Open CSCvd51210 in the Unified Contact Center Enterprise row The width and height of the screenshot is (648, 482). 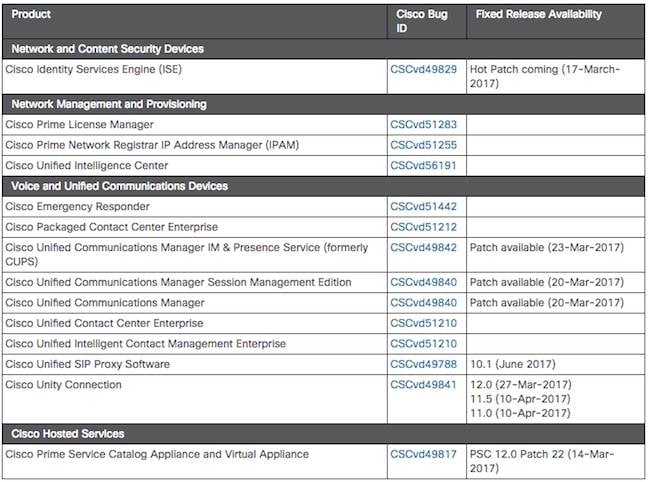click(423, 323)
